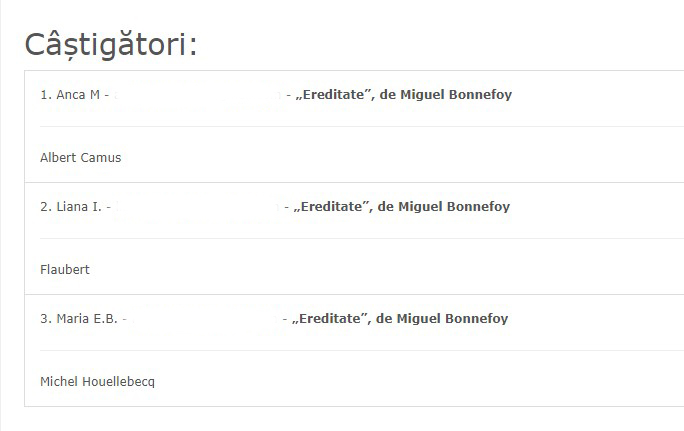The height and width of the screenshot is (431, 684).
Task: Click the "Câștigători:" heading
Action: click(110, 44)
